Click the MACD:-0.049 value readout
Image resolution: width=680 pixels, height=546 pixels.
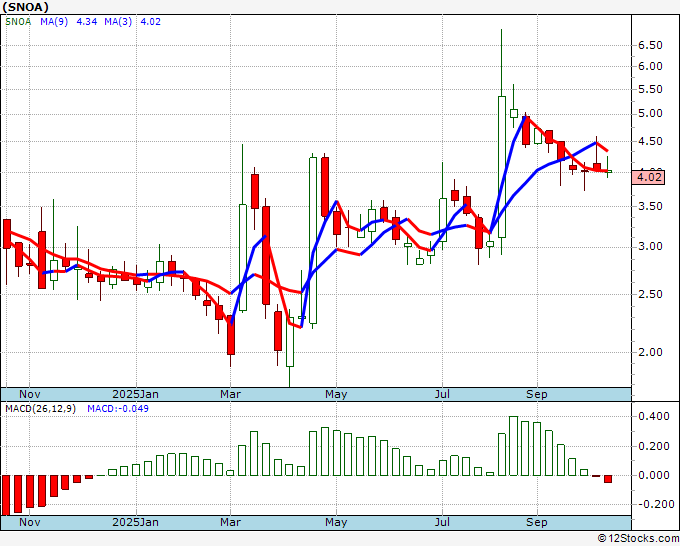[118, 409]
